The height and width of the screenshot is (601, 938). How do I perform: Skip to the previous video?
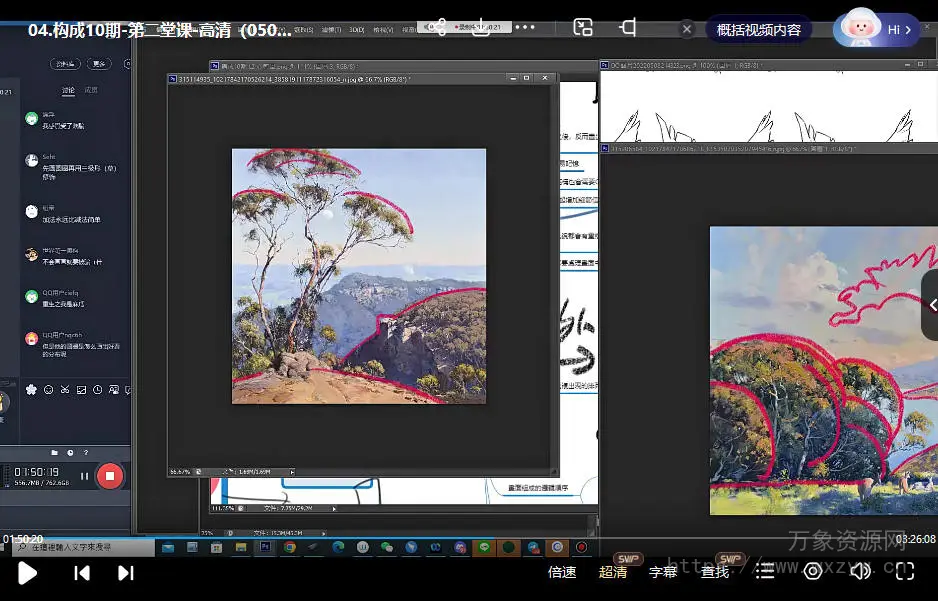(x=82, y=573)
